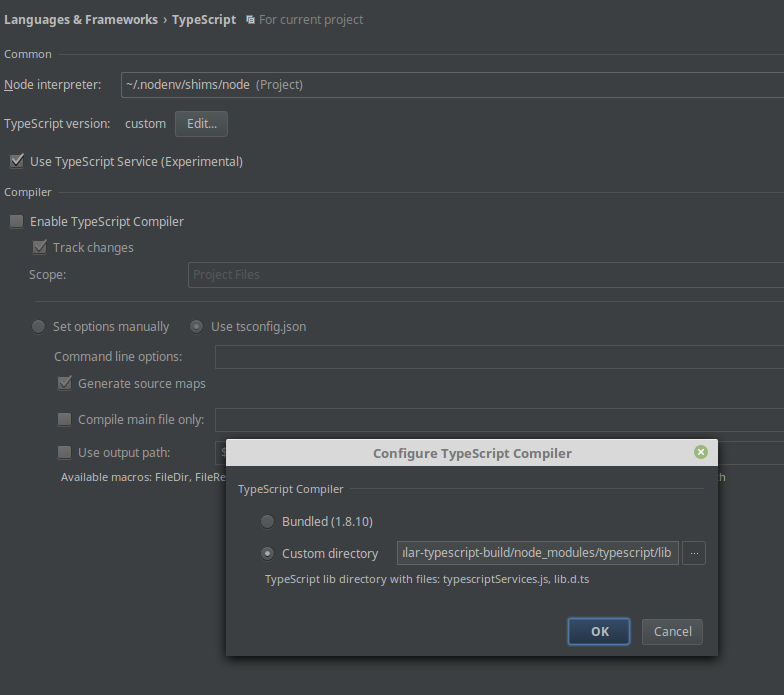Toggle Generate source maps checkbox
The width and height of the screenshot is (784, 695).
point(64,383)
